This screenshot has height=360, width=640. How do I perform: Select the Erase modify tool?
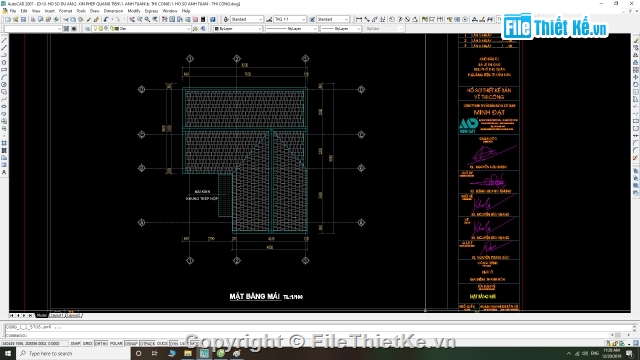[636, 40]
